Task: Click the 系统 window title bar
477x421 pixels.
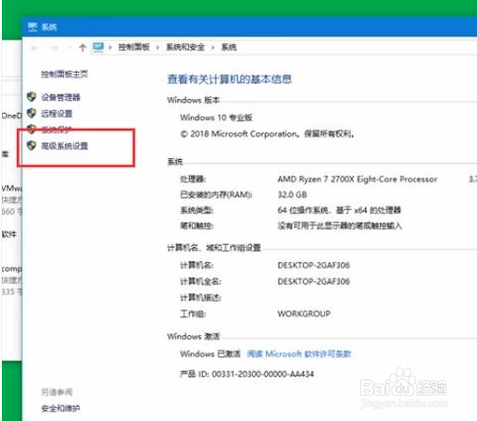Action: coord(249,27)
